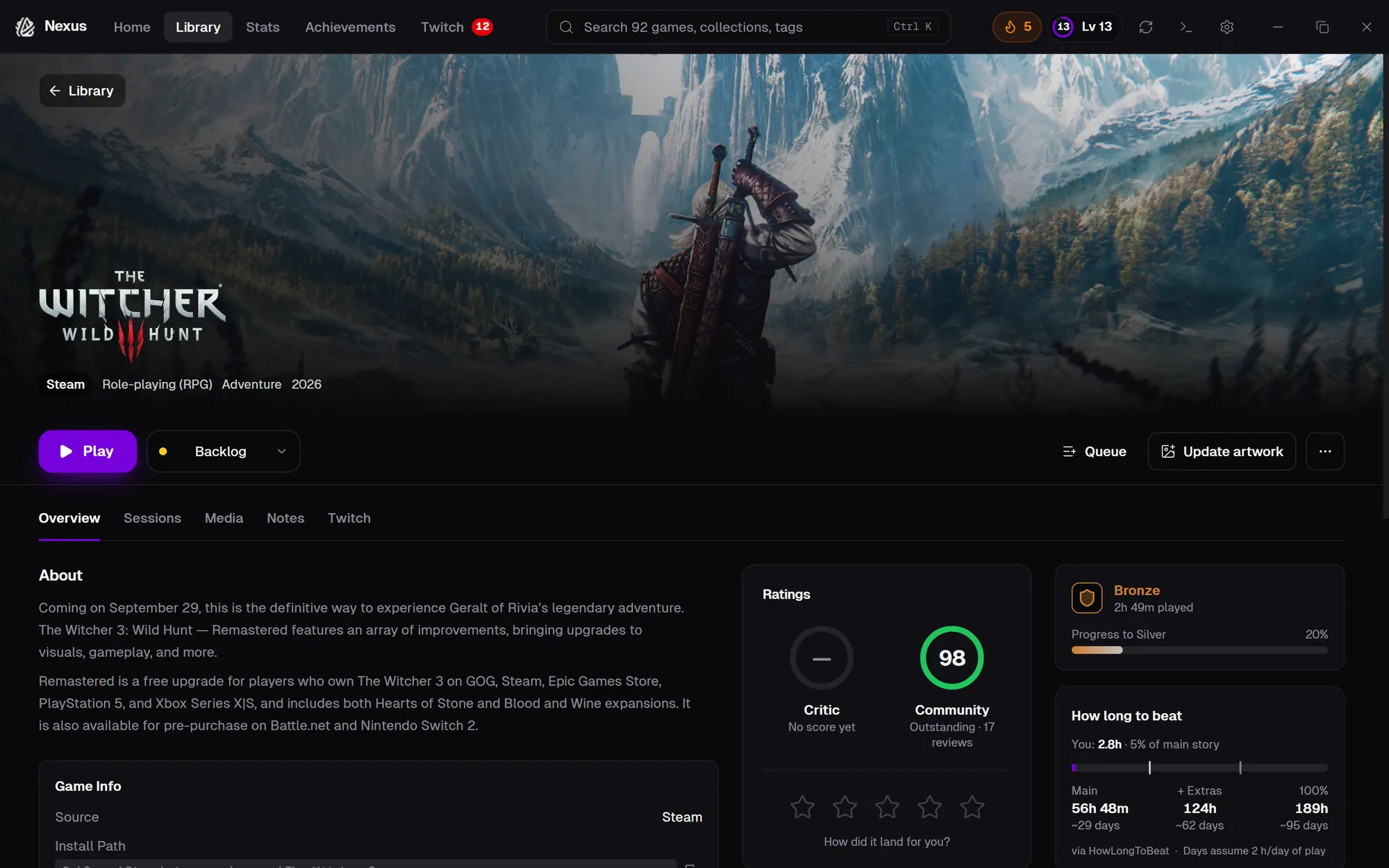The image size is (1389, 868).
Task: Click the Nexus logo icon
Action: [25, 27]
